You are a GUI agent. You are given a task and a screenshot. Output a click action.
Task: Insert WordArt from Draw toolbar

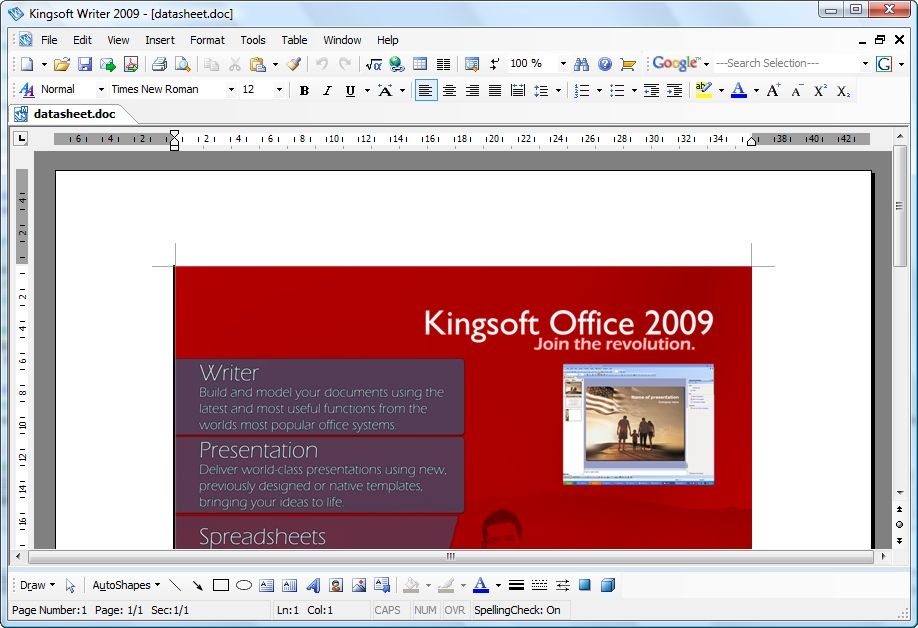coord(313,585)
